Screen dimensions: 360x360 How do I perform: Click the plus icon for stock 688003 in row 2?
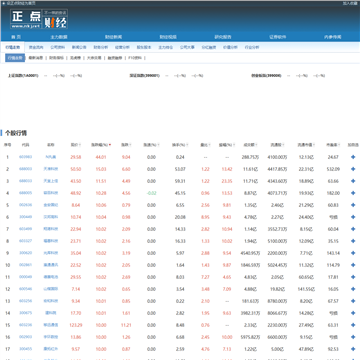point(353,169)
